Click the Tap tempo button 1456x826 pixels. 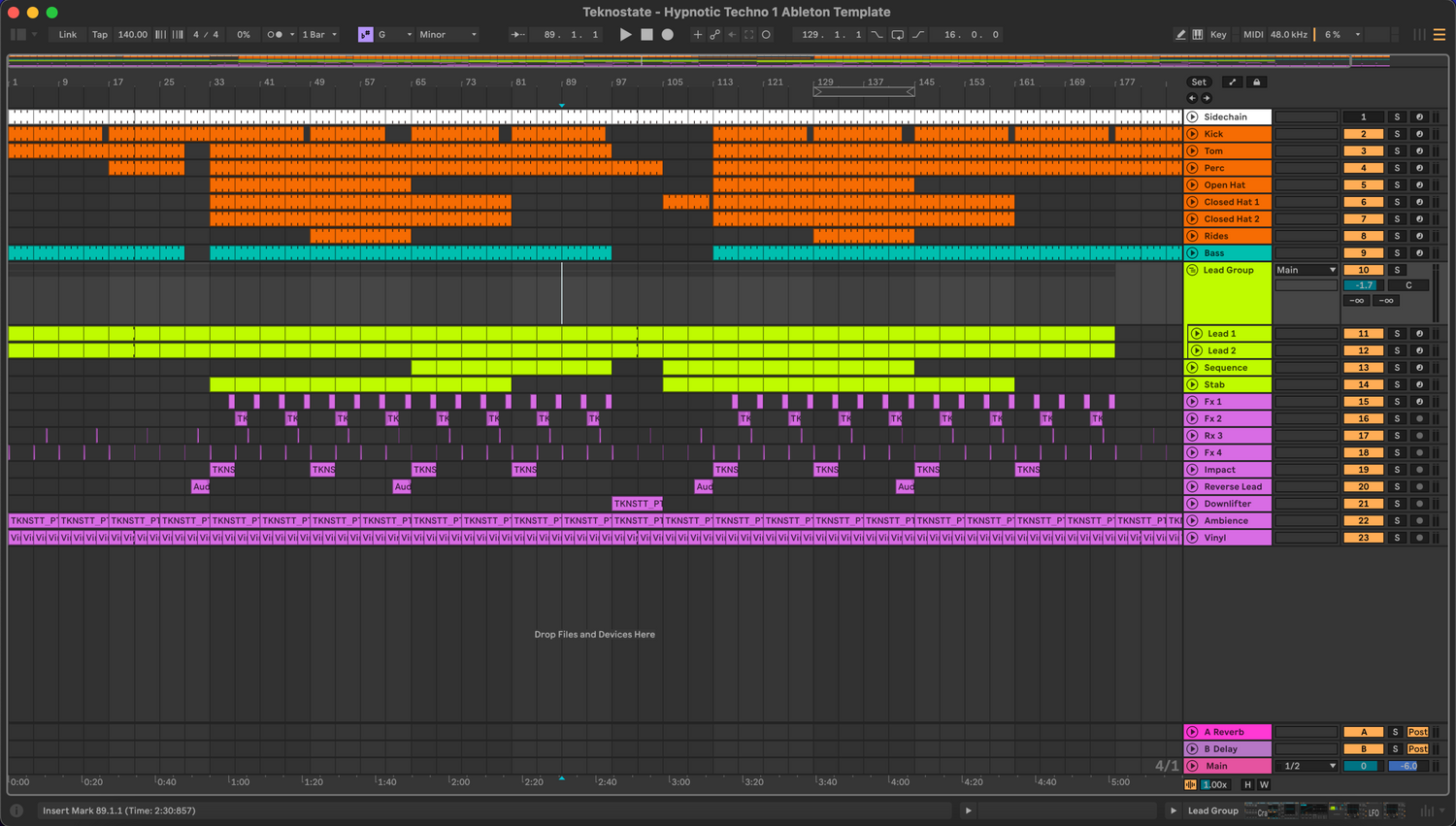click(x=100, y=34)
